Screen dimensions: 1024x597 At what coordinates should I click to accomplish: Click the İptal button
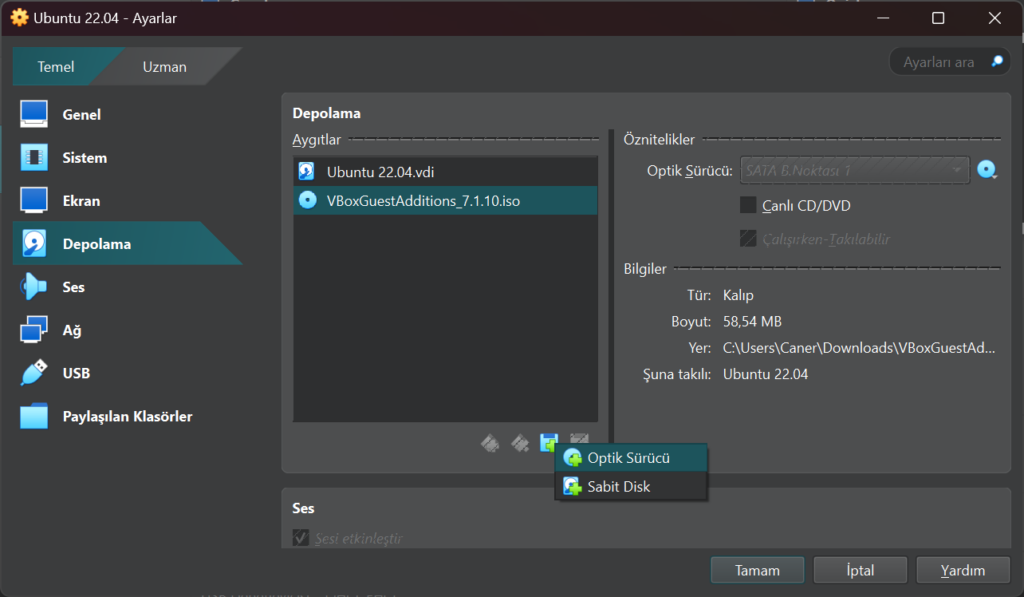click(860, 570)
